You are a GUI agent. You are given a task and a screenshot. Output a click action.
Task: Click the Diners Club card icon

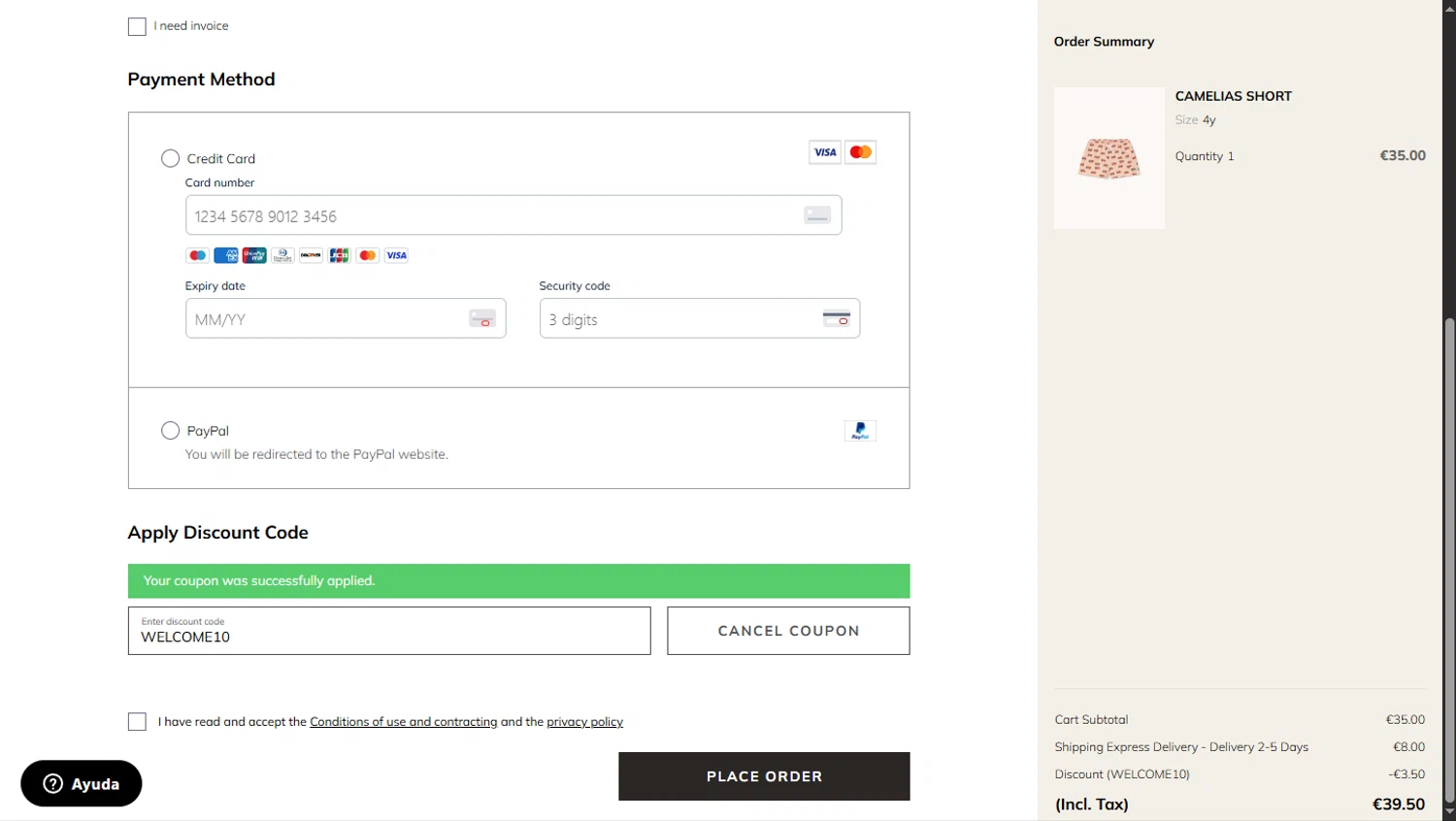(282, 255)
